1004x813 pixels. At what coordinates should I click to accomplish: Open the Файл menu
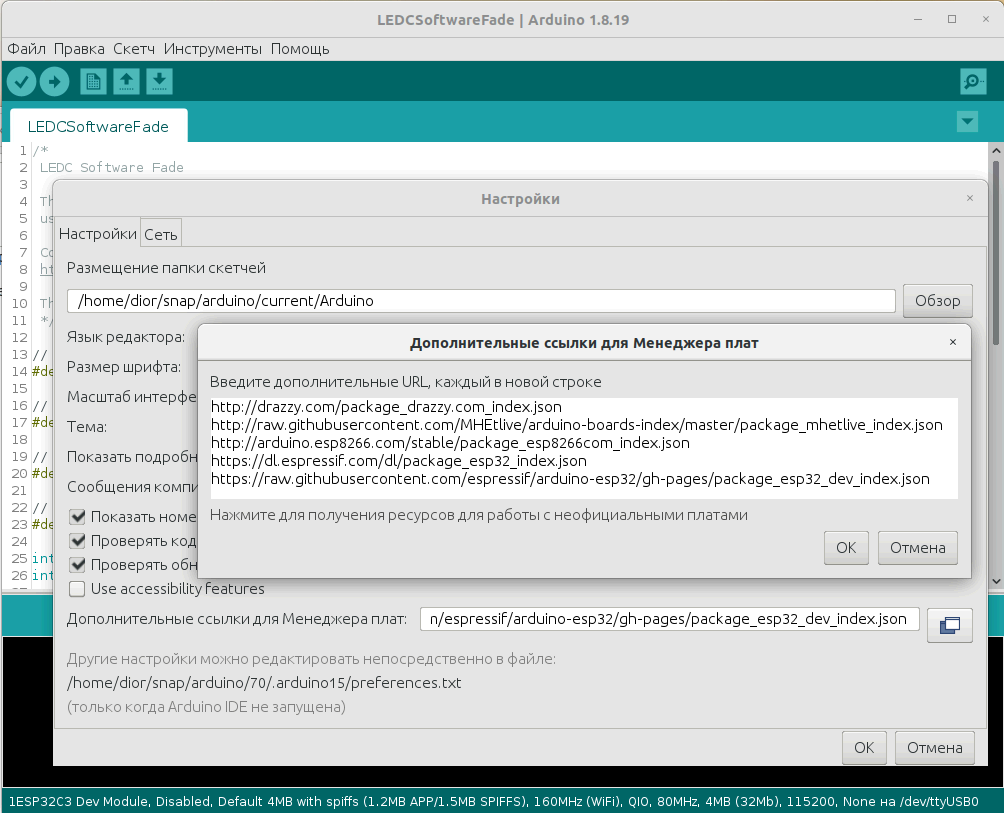[x=26, y=49]
